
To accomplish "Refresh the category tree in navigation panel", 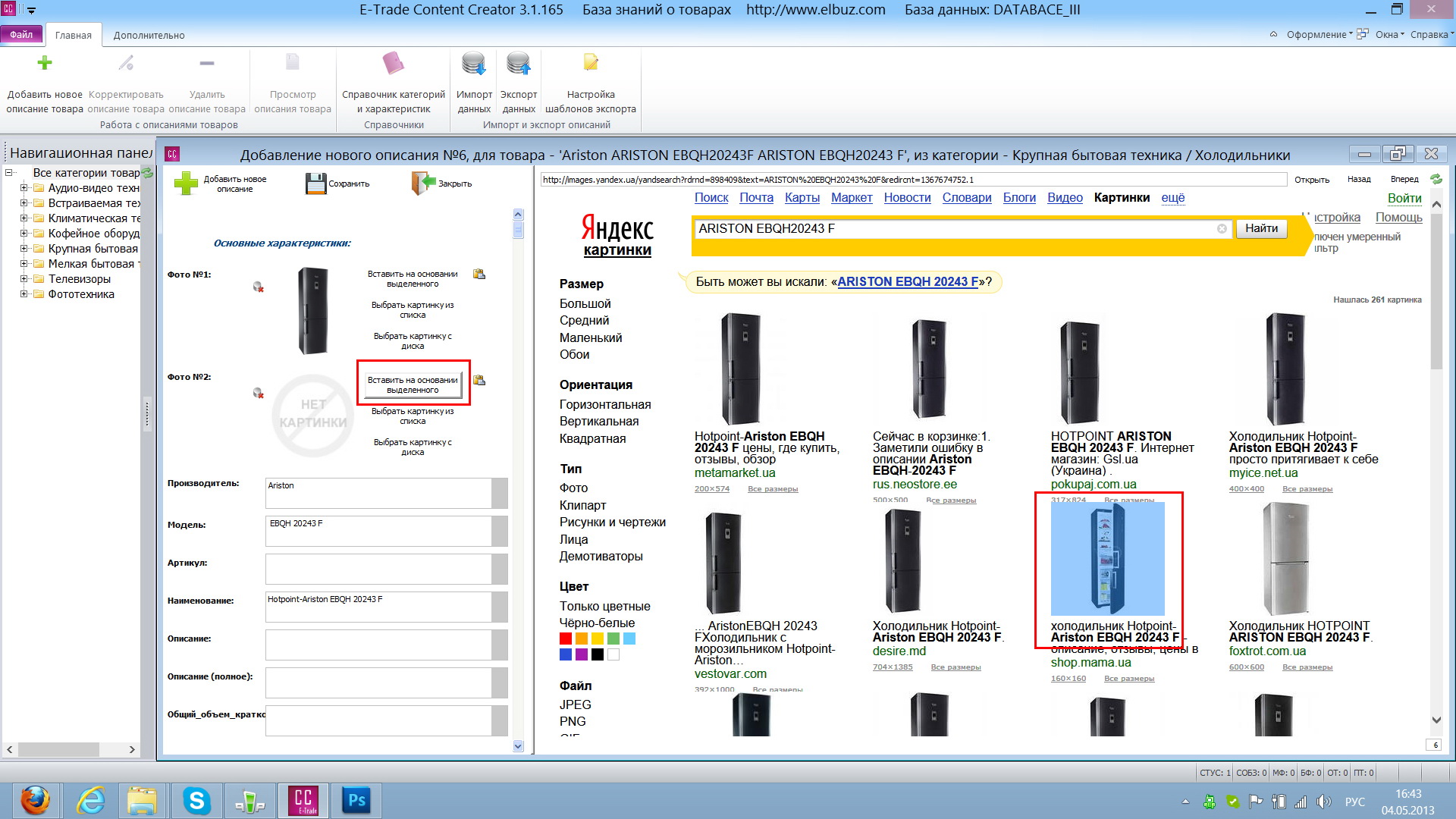I will 148,173.
